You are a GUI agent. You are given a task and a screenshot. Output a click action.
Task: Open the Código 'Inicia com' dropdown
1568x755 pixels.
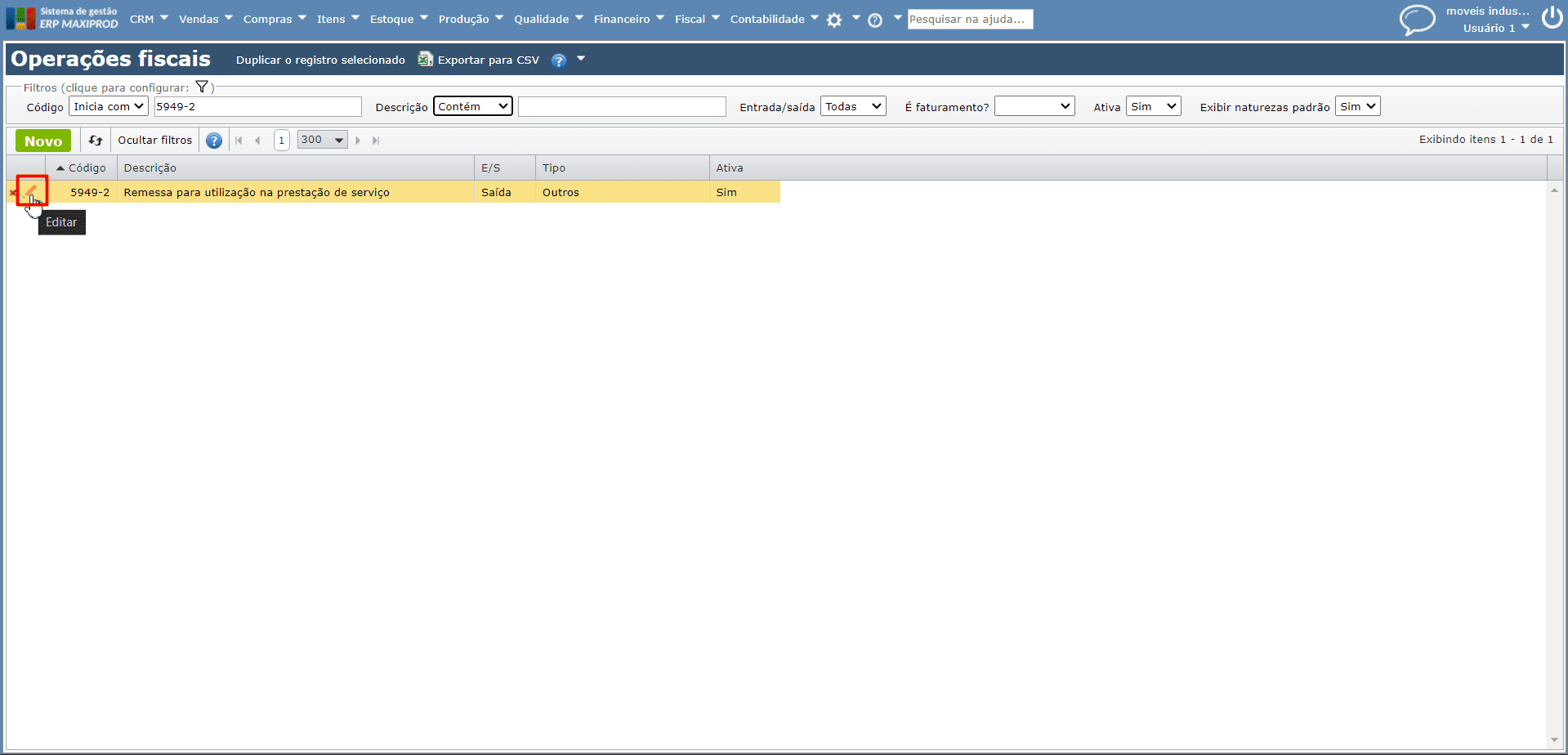pos(109,106)
